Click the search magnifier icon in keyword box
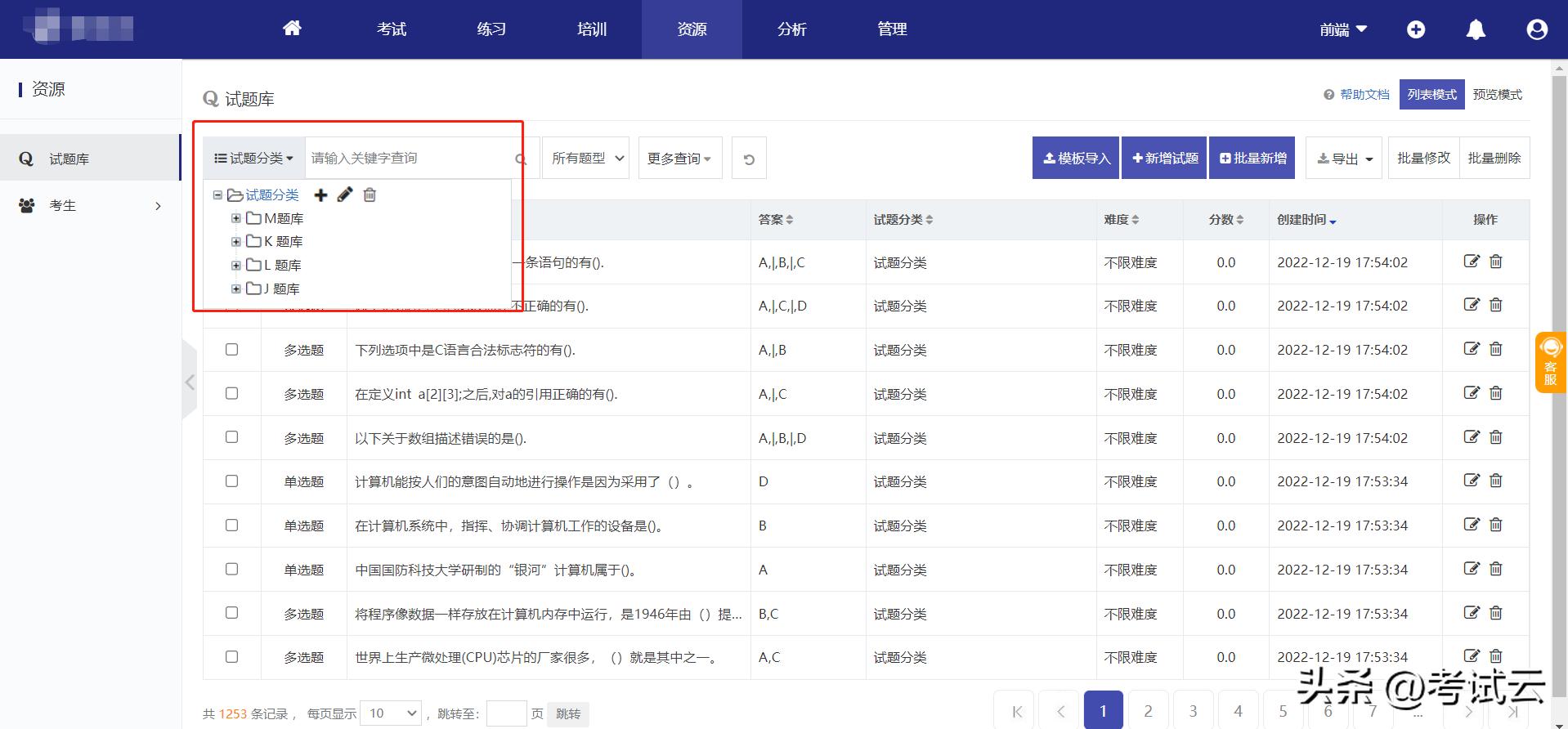The height and width of the screenshot is (729, 1568). (x=521, y=159)
